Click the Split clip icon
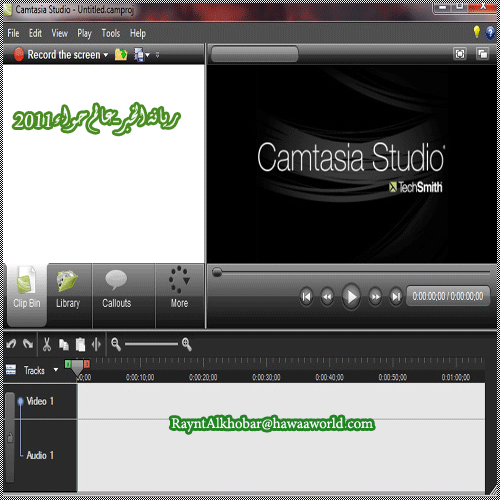500x500 pixels. (x=96, y=344)
